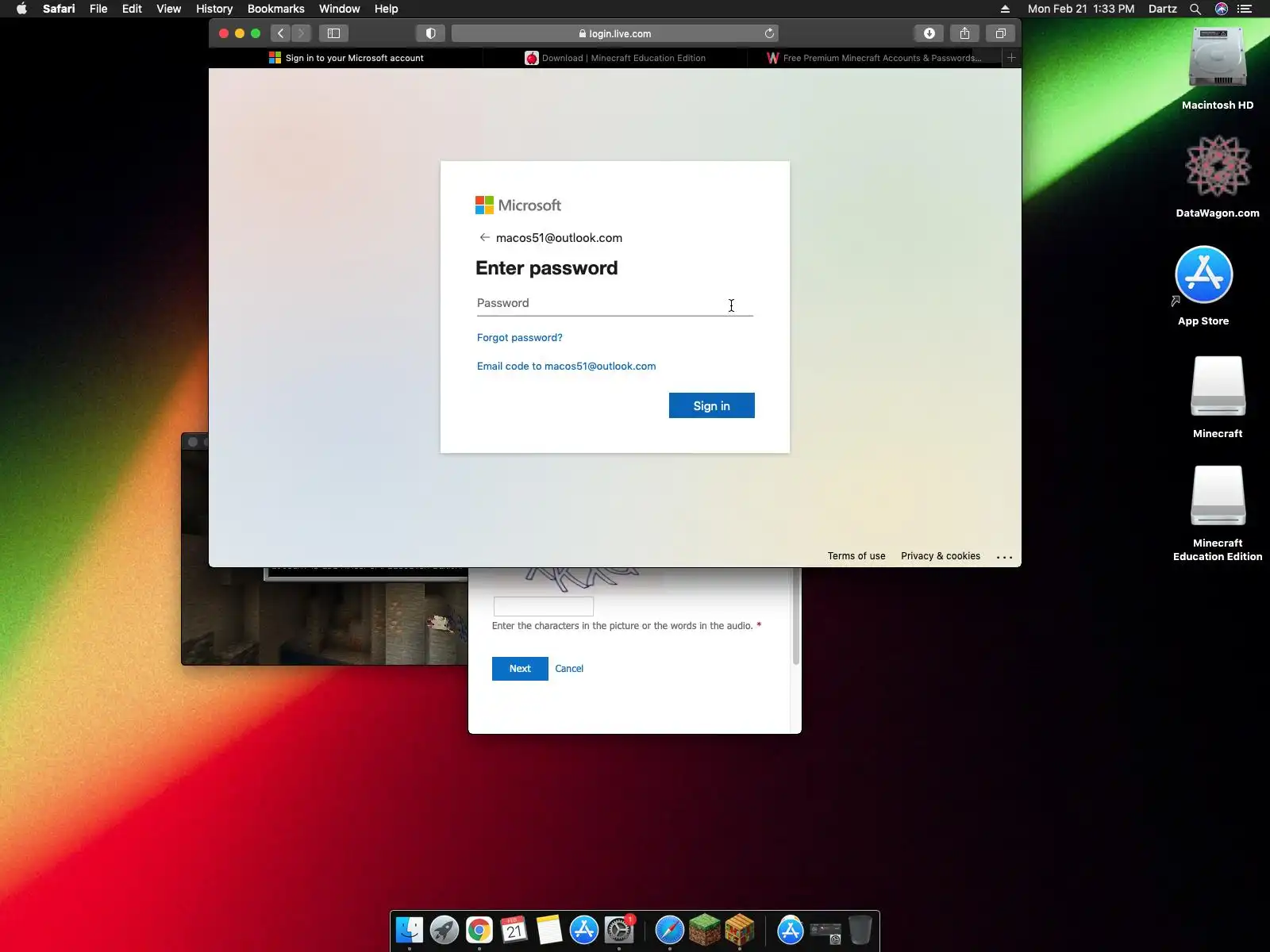Switch to Download Minecraft Education Edition tab
The height and width of the screenshot is (952, 1270).
615,58
